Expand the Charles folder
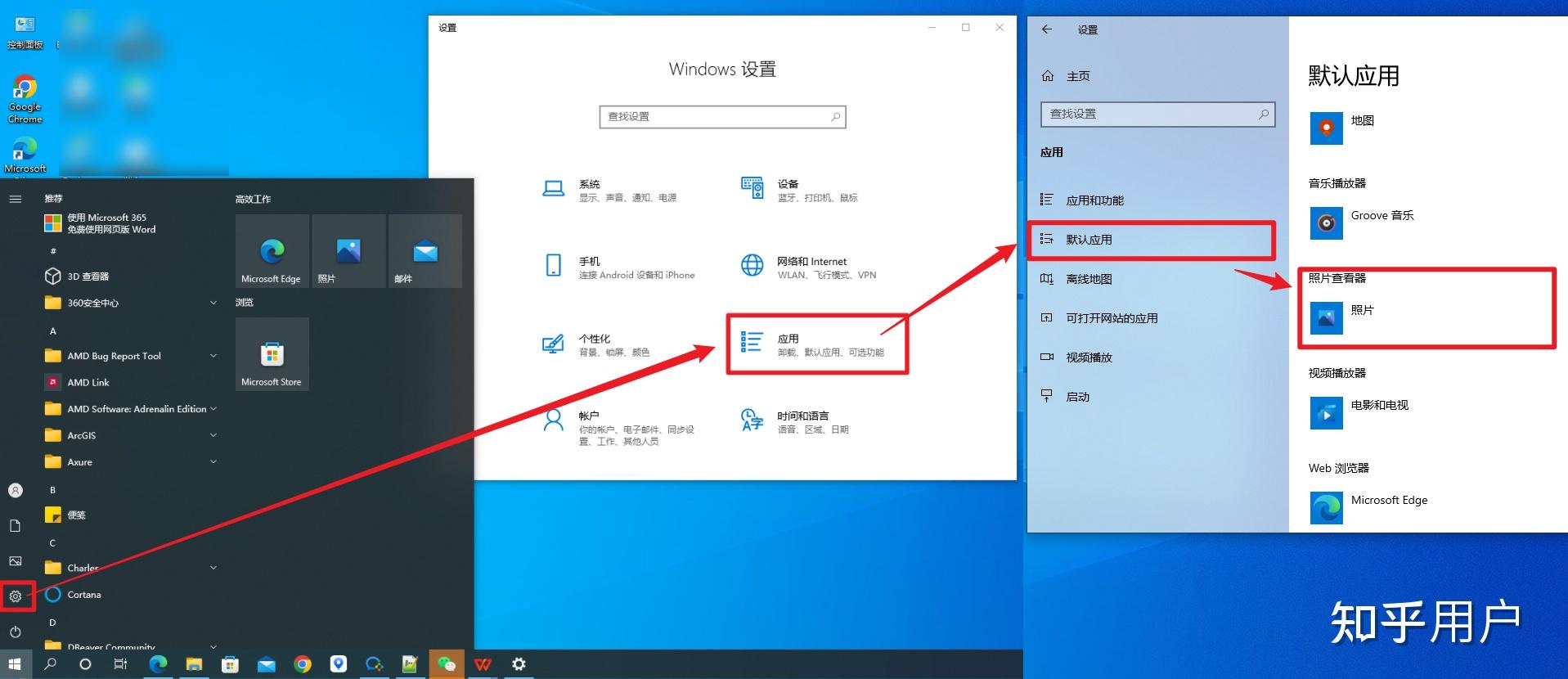Image resolution: width=1568 pixels, height=679 pixels. (131, 568)
